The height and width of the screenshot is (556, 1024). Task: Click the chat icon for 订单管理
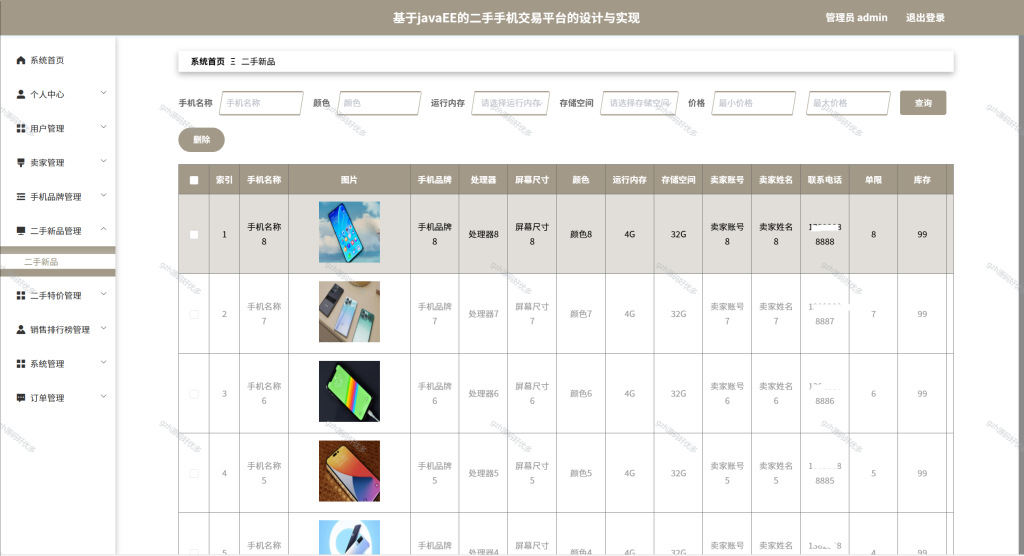pyautogui.click(x=21, y=397)
